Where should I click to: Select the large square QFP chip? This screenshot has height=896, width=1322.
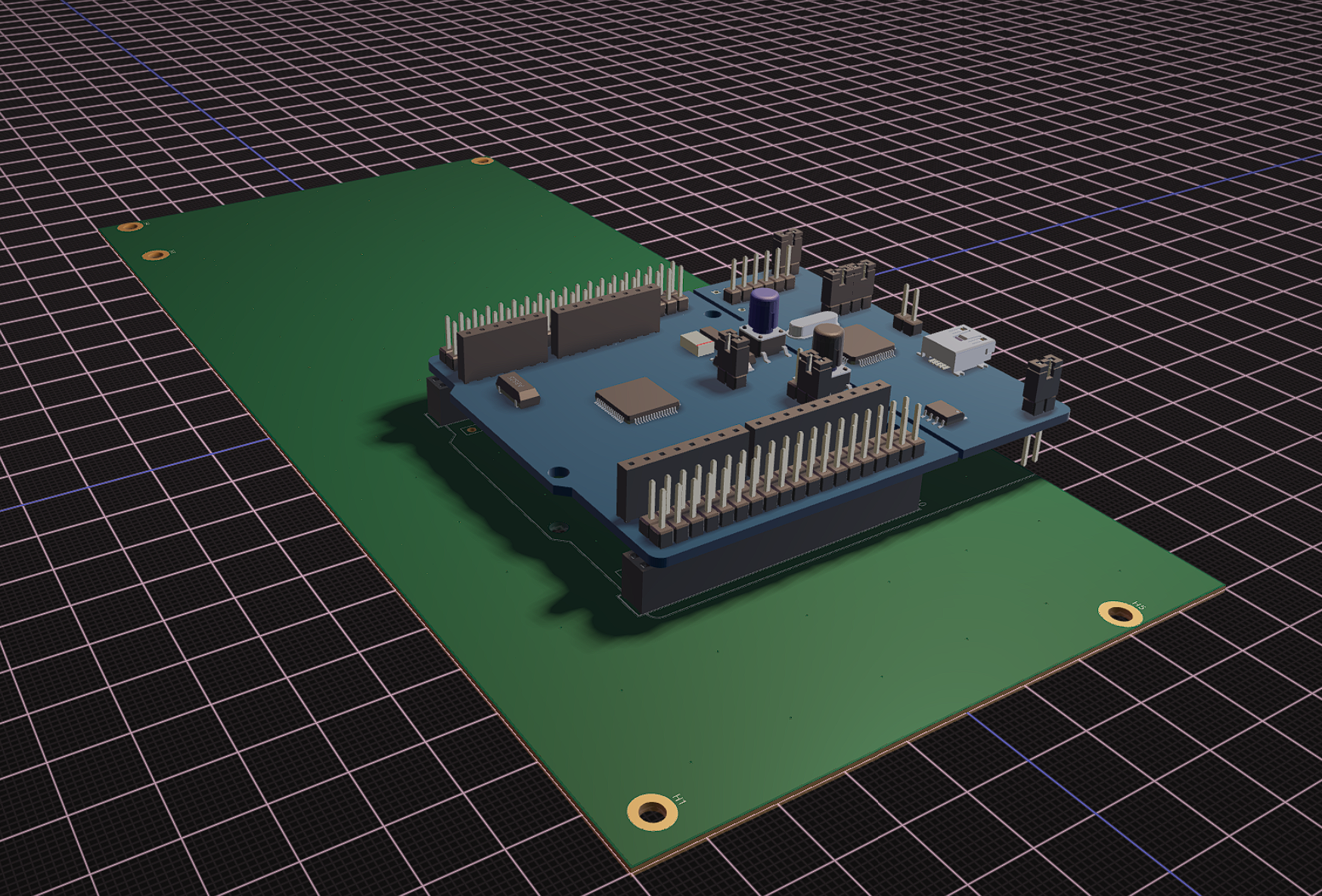click(x=637, y=399)
